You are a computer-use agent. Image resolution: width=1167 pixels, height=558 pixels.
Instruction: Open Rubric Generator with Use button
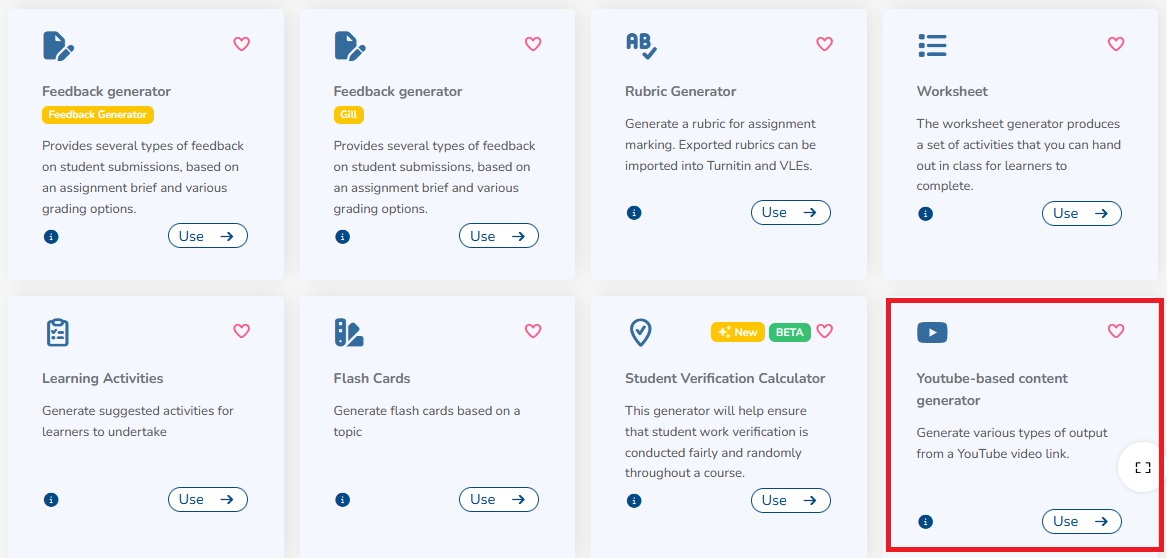(790, 212)
